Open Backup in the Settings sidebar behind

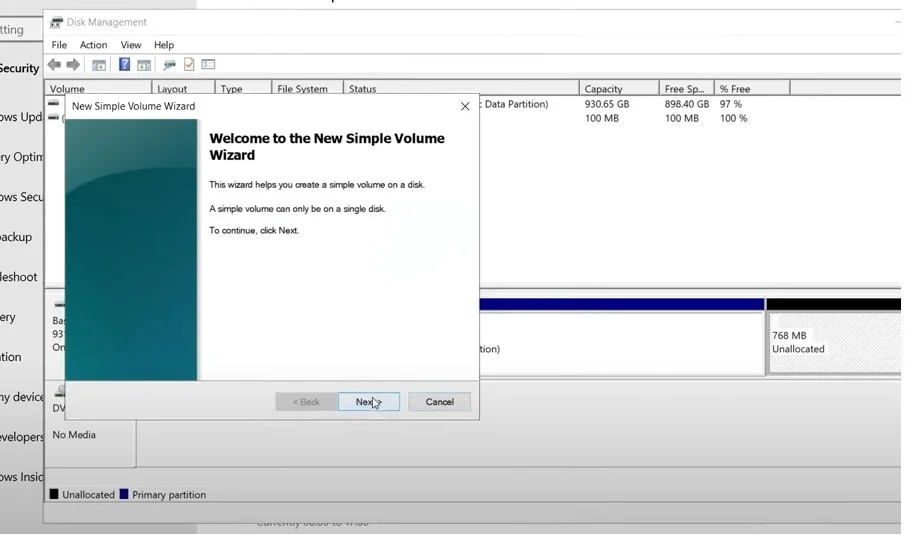(16, 237)
